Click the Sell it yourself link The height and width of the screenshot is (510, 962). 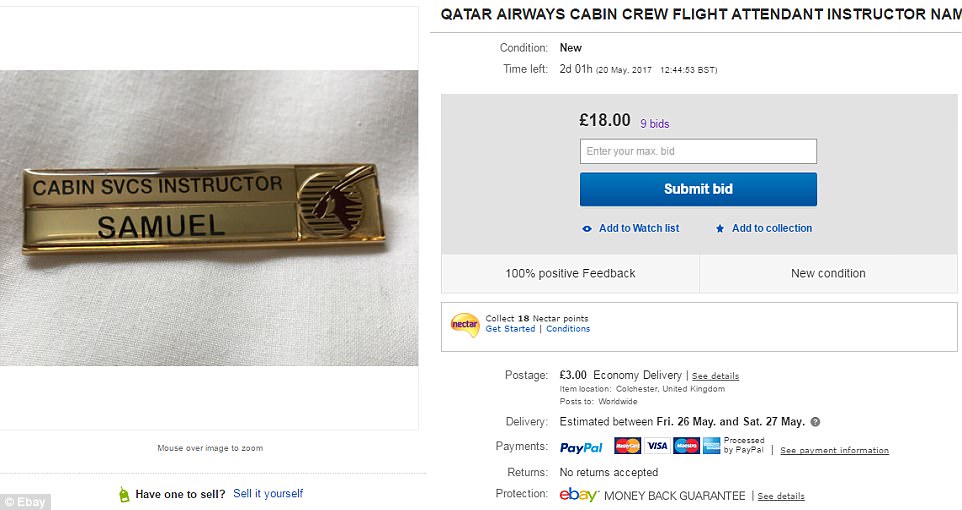click(268, 494)
